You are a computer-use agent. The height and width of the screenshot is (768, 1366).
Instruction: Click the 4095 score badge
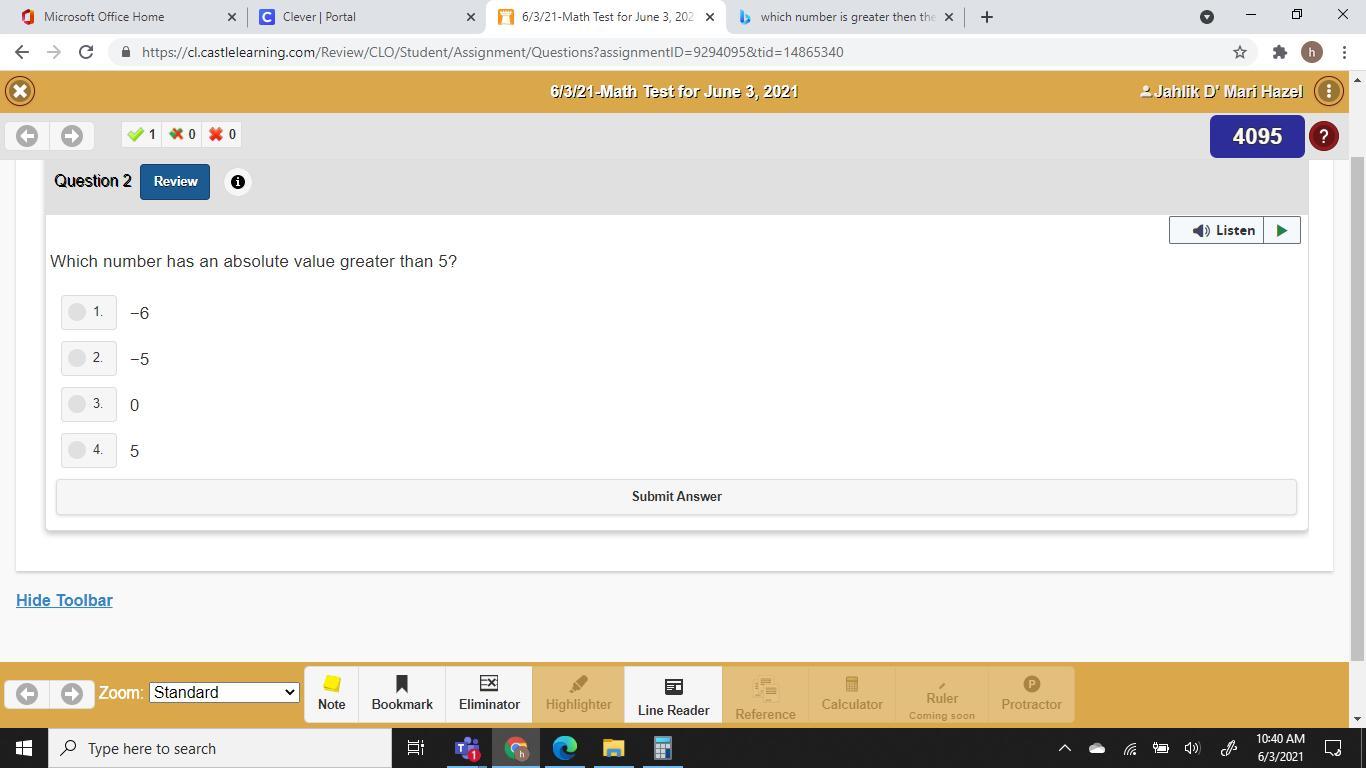pyautogui.click(x=1257, y=137)
